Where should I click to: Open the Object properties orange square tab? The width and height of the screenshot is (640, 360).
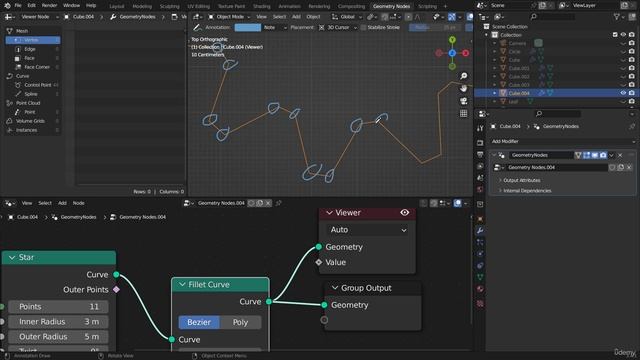[480, 219]
